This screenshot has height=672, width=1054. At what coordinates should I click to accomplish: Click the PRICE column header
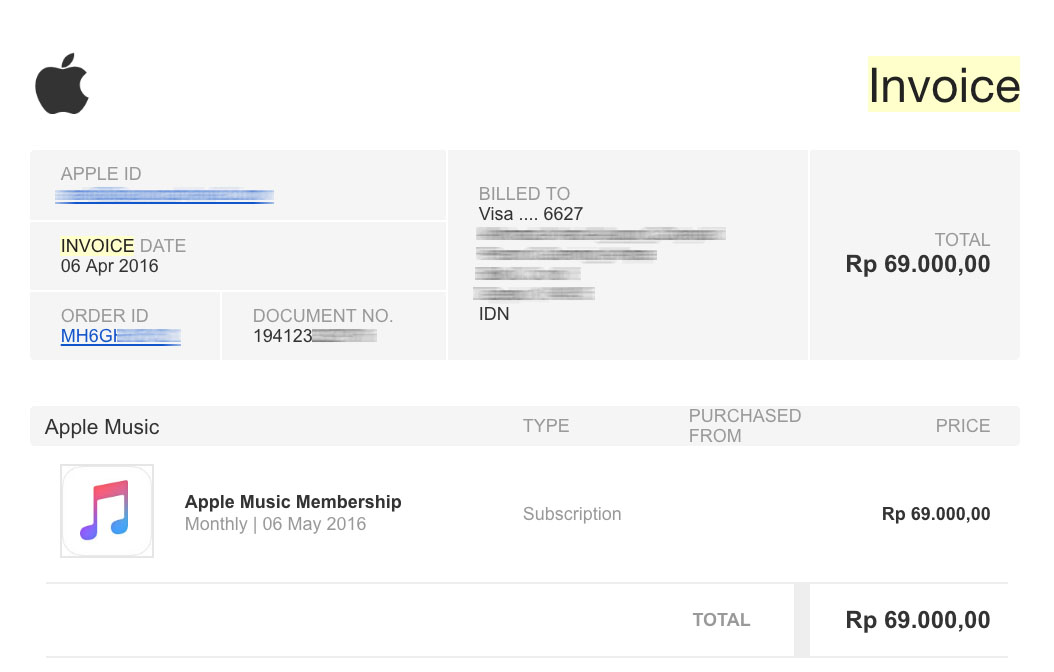[962, 426]
